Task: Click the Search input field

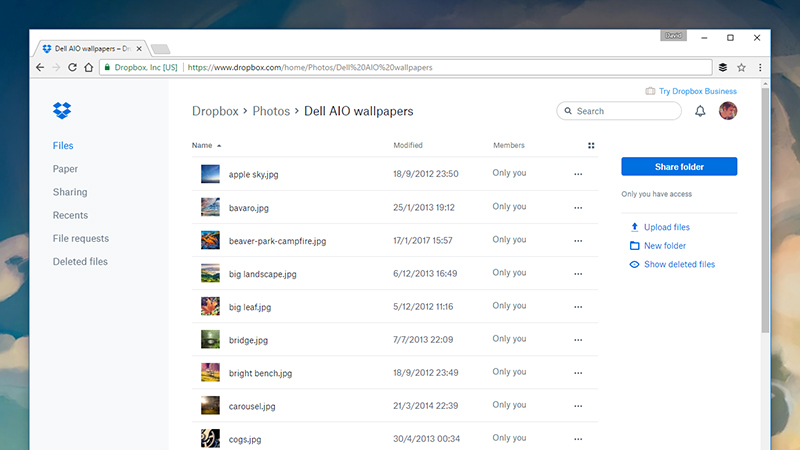Action: (x=619, y=111)
